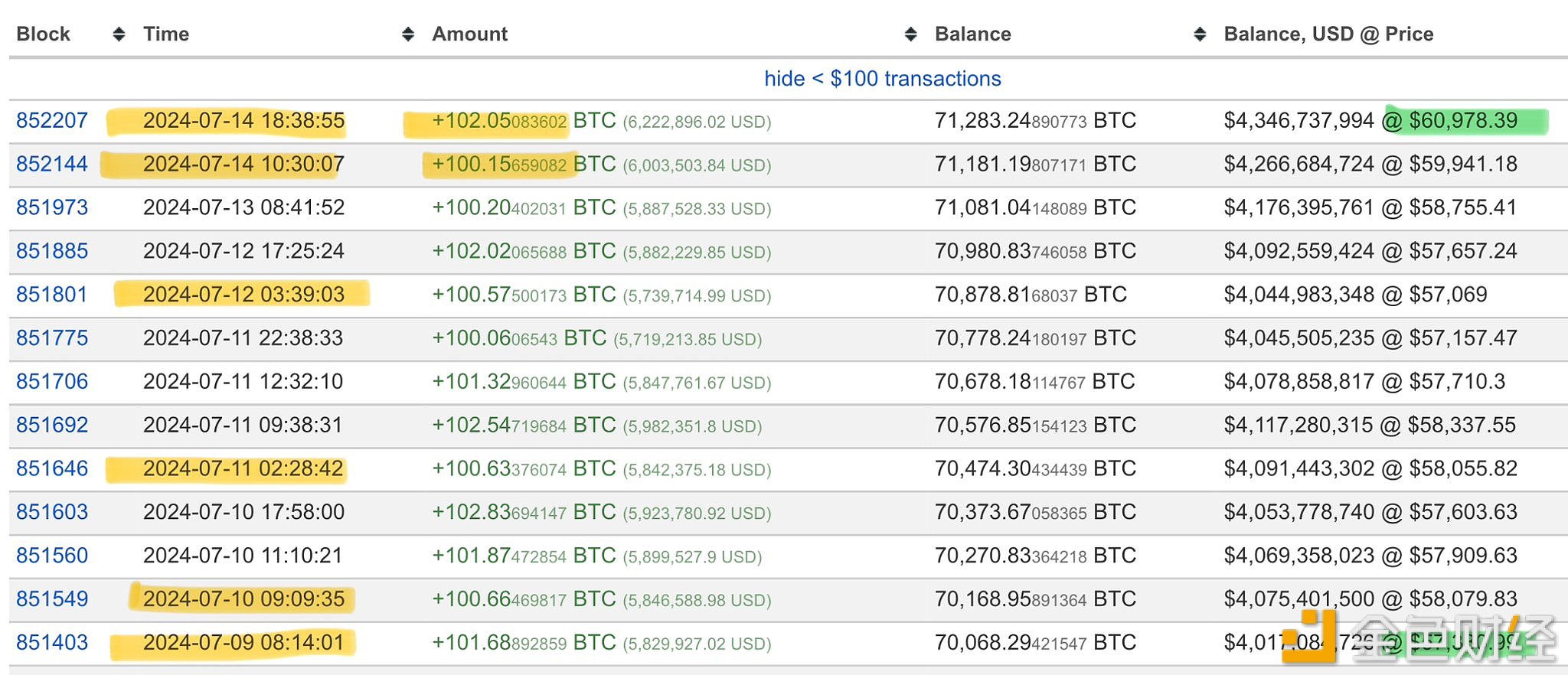Click balance 70,878.8168037 BTC

(1031, 295)
